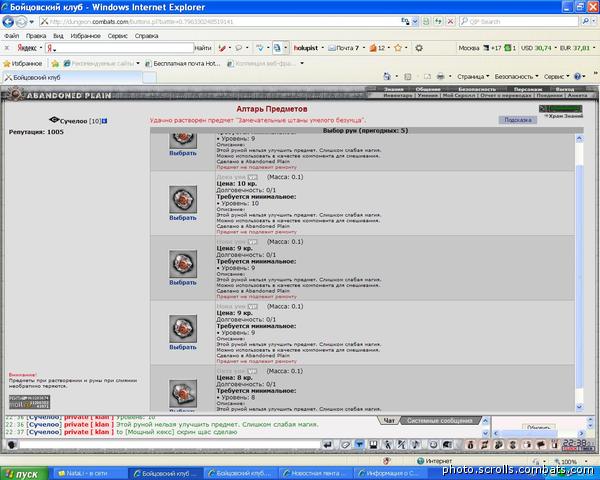This screenshot has width=600, height=480.
Task: Open the Файл menu
Action: tap(11, 36)
